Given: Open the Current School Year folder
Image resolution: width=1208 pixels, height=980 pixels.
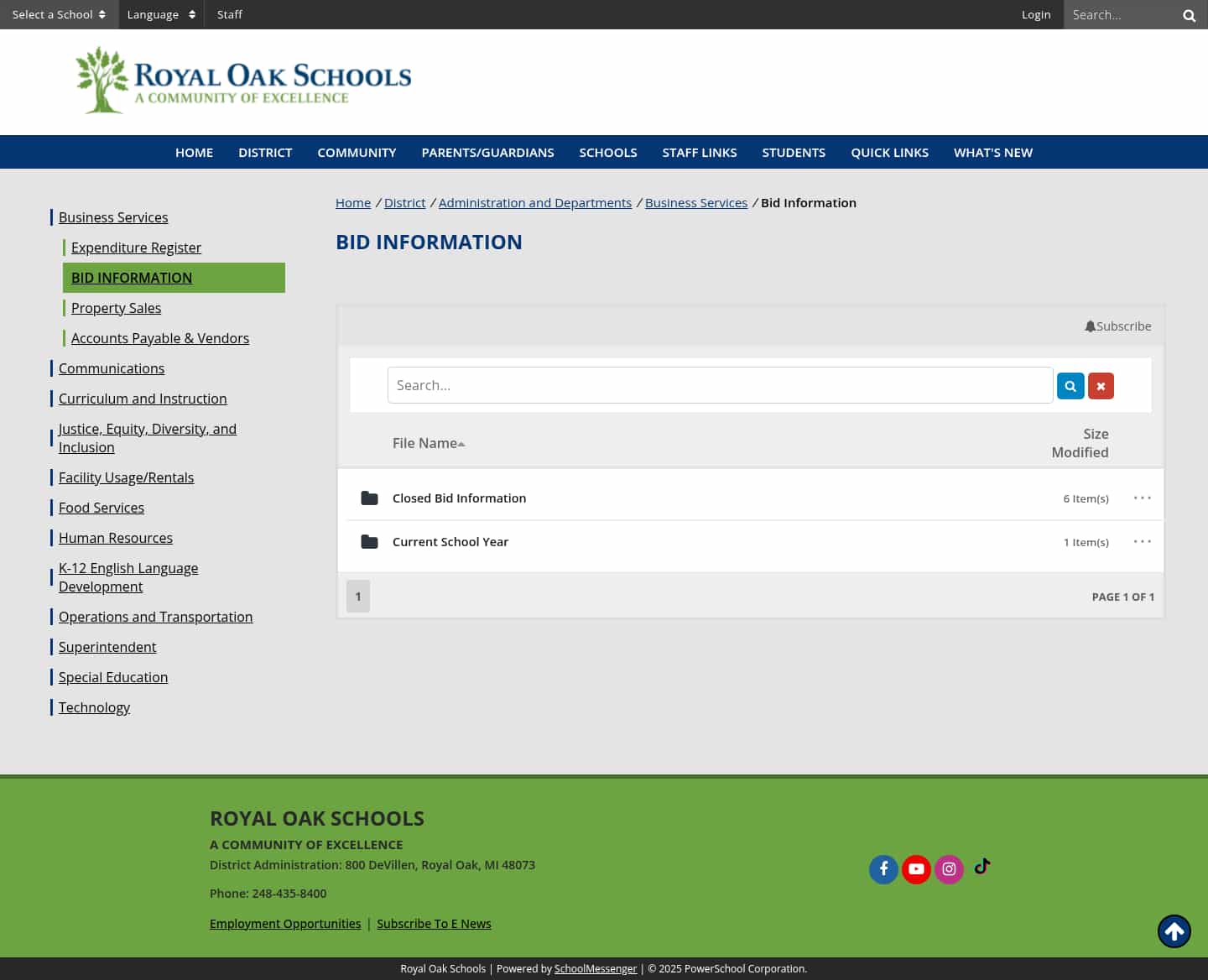Looking at the screenshot, I should click(450, 541).
